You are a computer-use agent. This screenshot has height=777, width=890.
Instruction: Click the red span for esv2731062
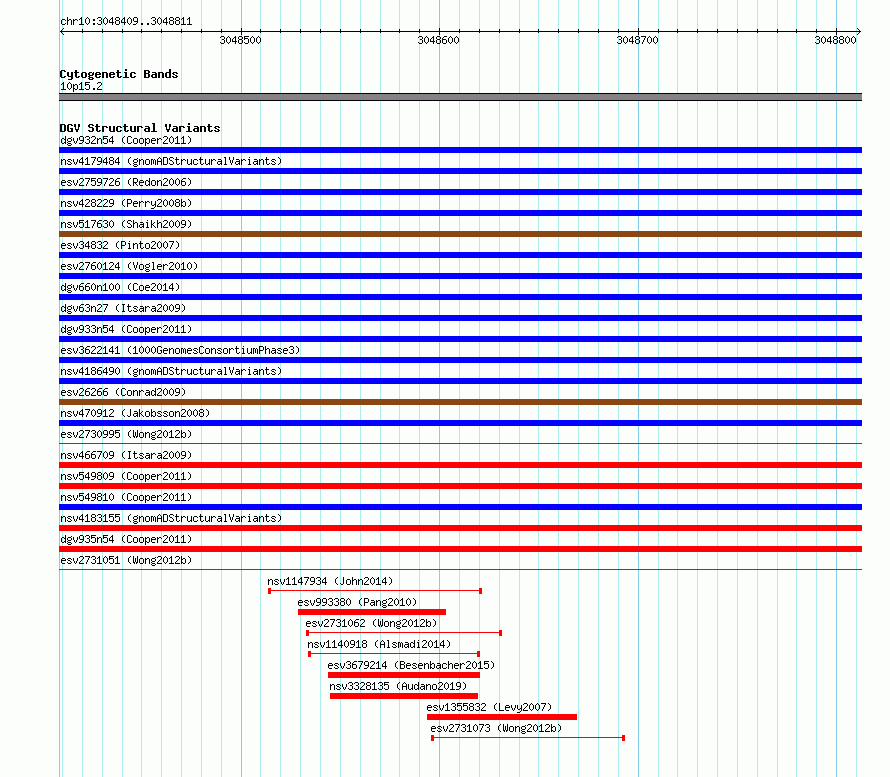point(404,633)
